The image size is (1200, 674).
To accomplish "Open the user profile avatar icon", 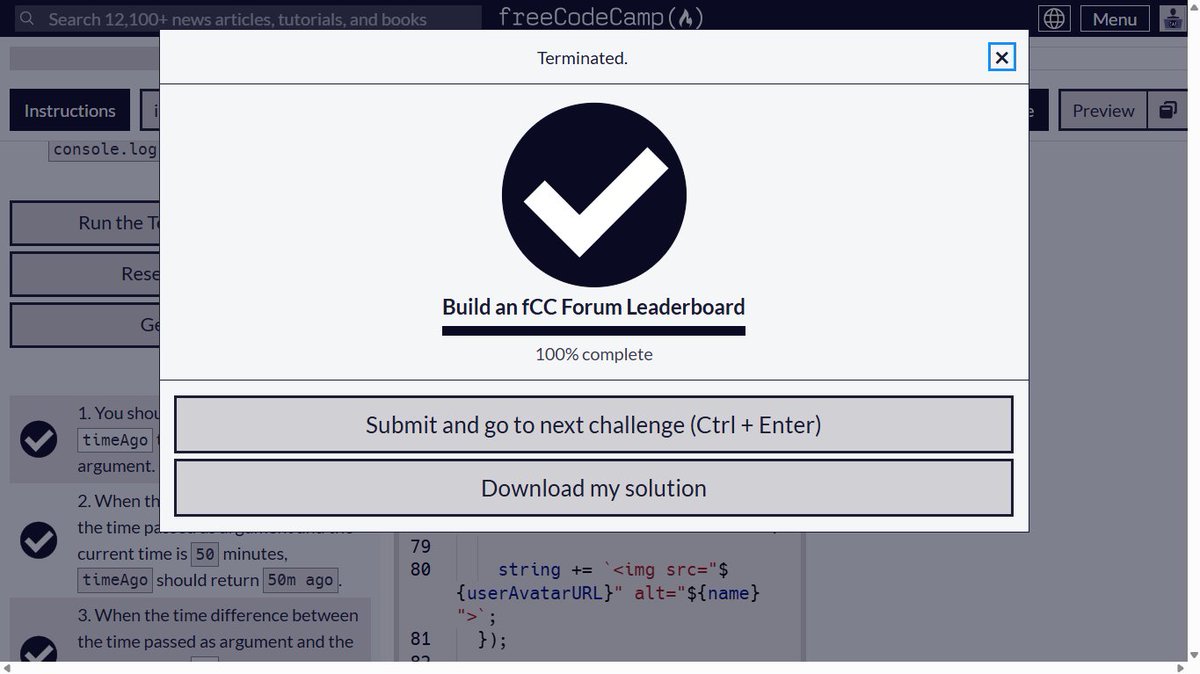I will point(1172,19).
